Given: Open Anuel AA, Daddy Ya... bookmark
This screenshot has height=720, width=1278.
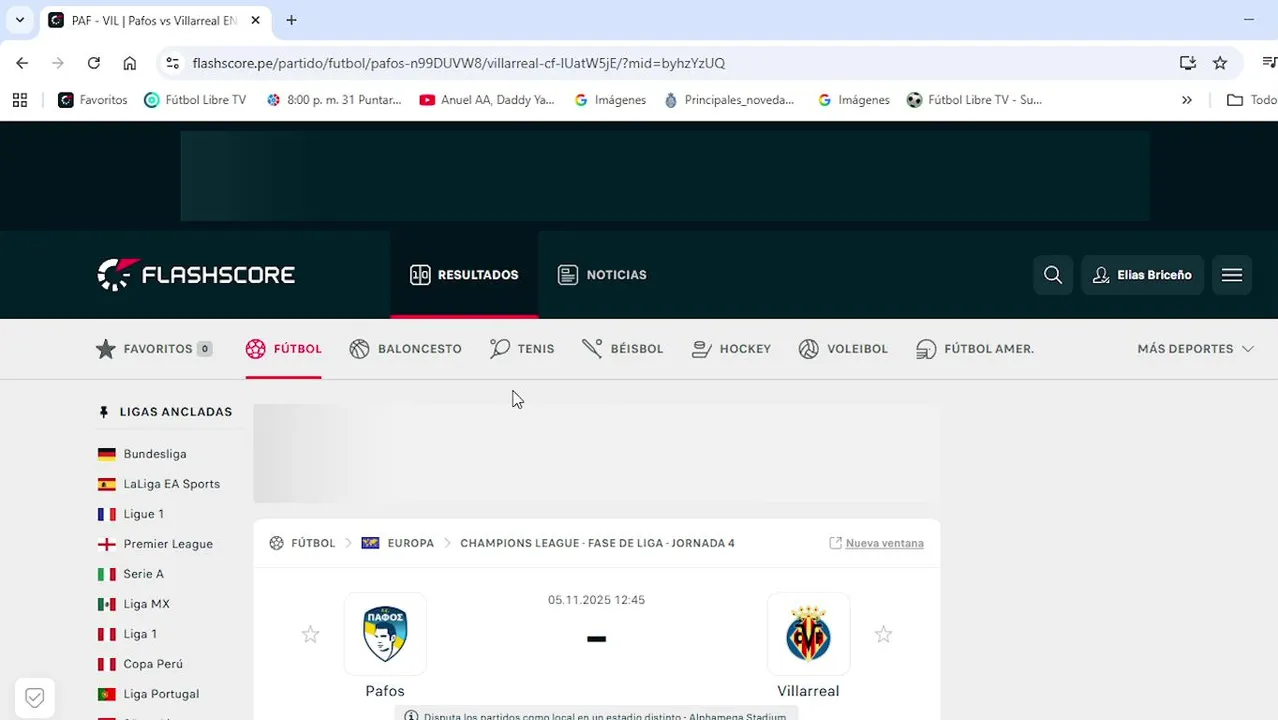Looking at the screenshot, I should (487, 100).
